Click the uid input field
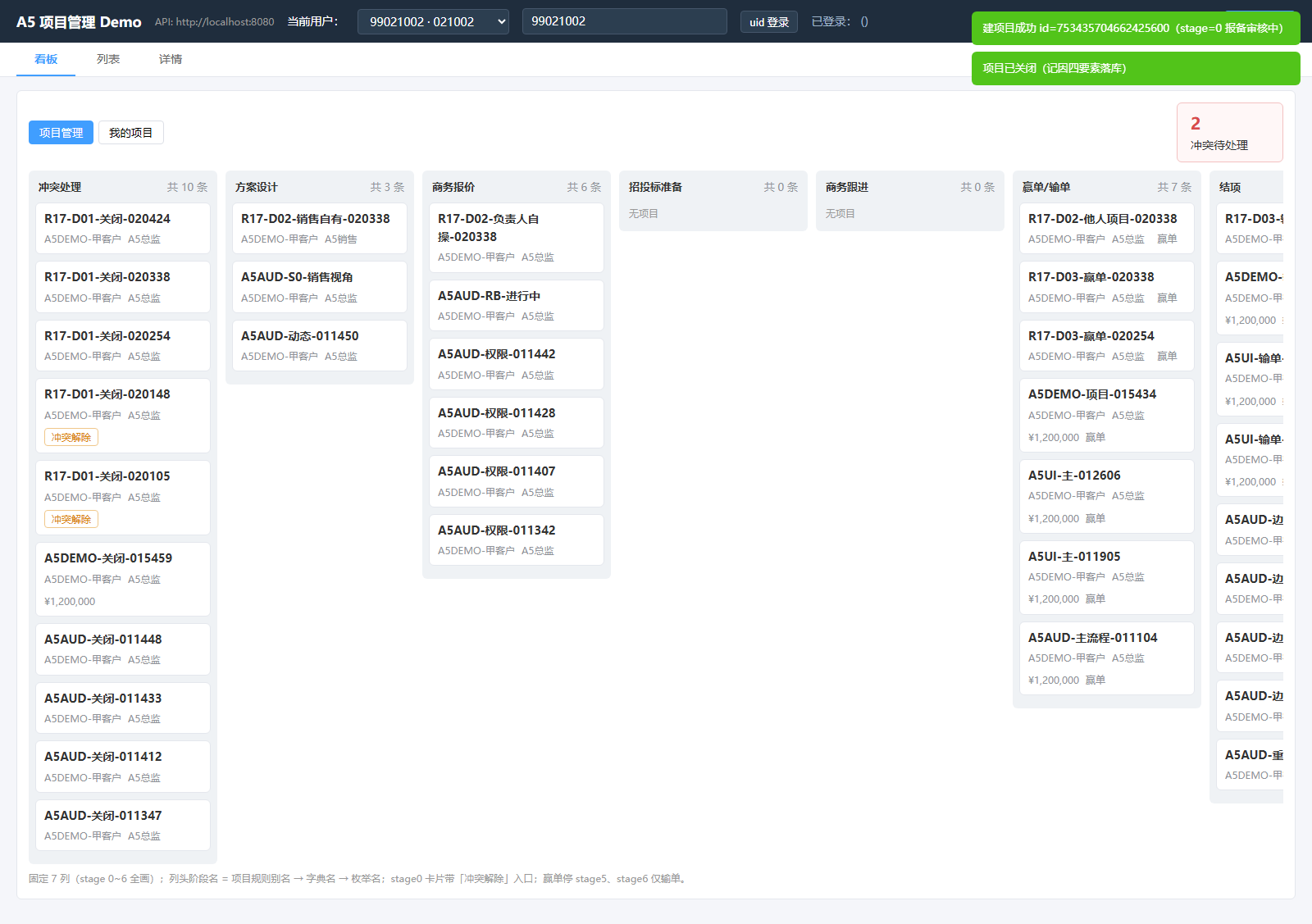1312x924 pixels. tap(624, 21)
